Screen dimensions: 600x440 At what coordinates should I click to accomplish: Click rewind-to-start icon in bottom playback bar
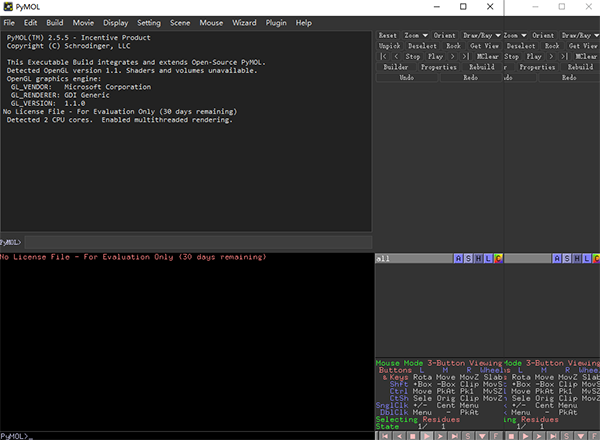(x=386, y=436)
